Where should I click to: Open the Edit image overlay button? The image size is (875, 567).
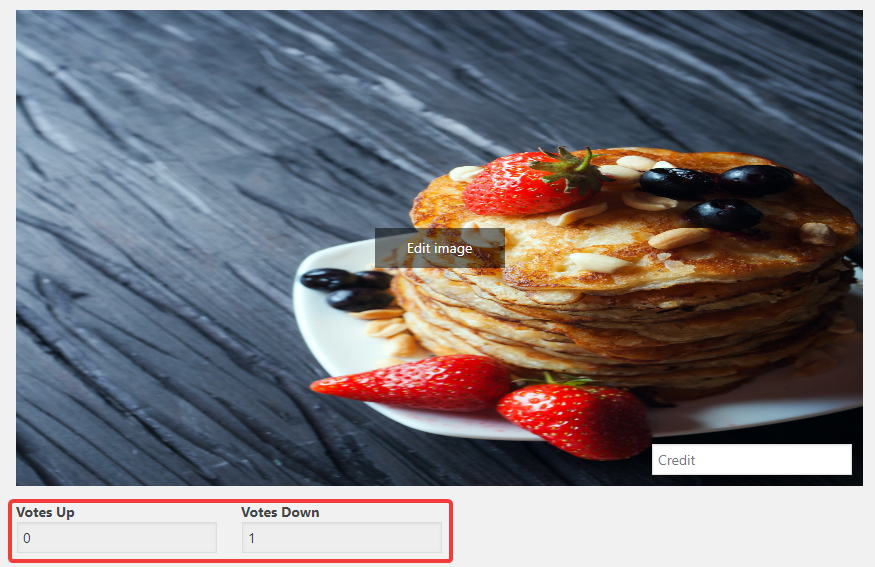click(x=440, y=248)
